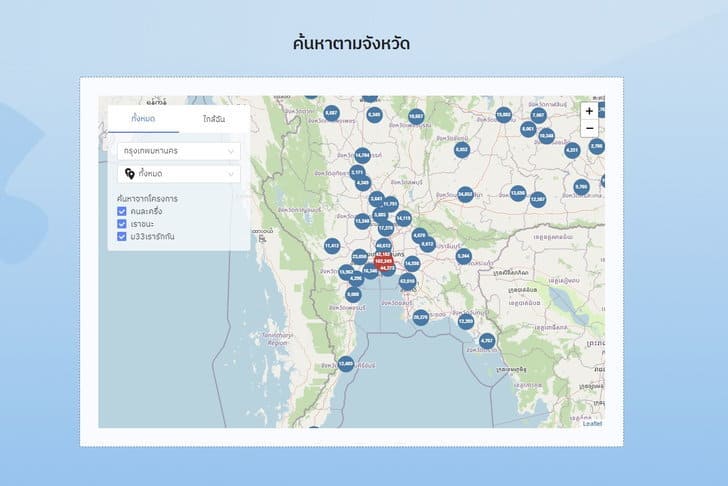
Task: Click the ค้นหาจากโครงการ label
Action: [147, 199]
